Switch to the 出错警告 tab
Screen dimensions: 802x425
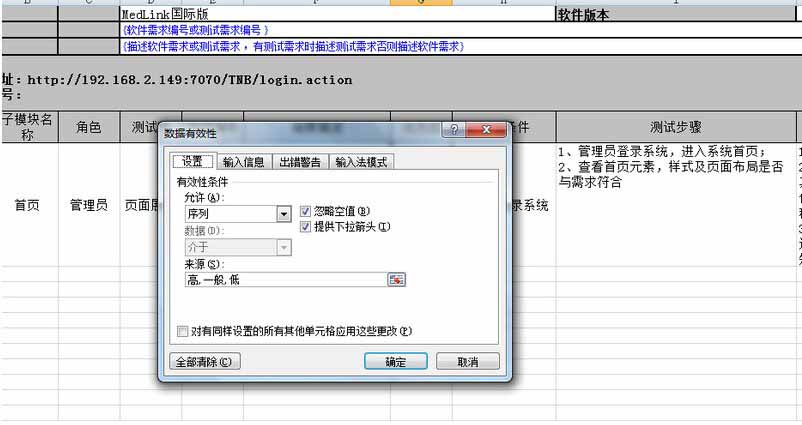[x=300, y=162]
